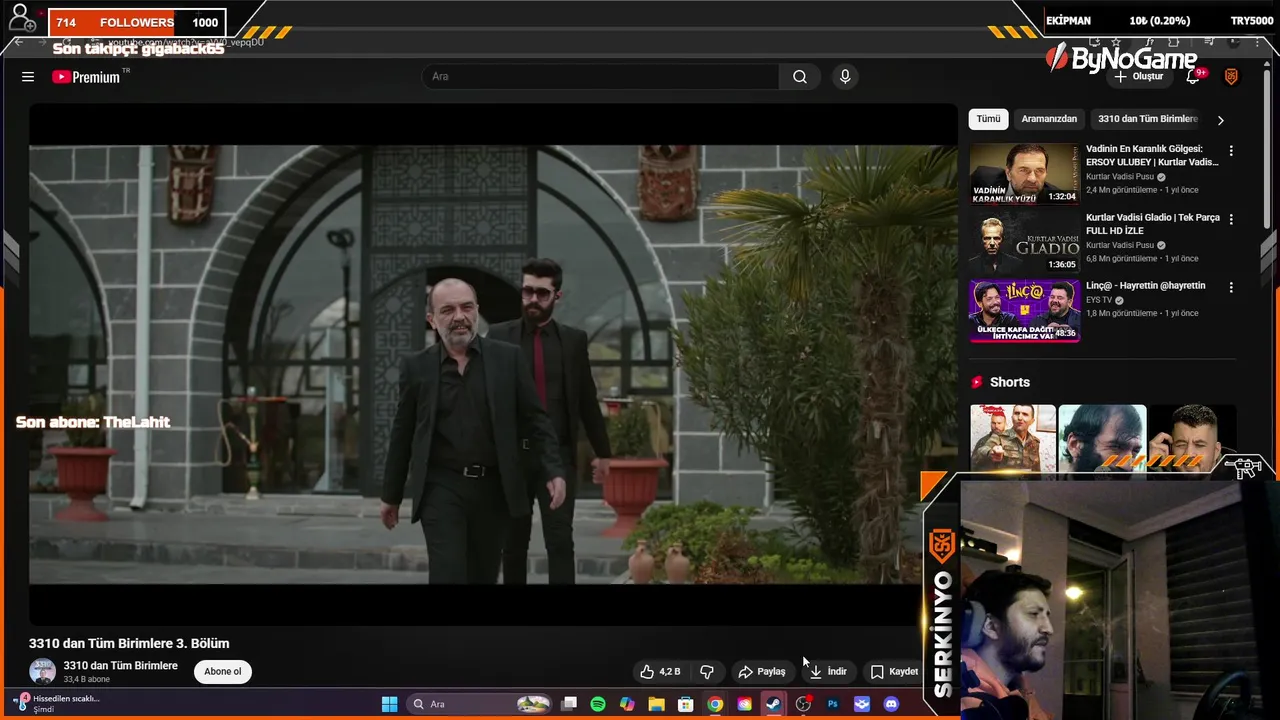Subscribe with the Abone ol button

click(223, 672)
